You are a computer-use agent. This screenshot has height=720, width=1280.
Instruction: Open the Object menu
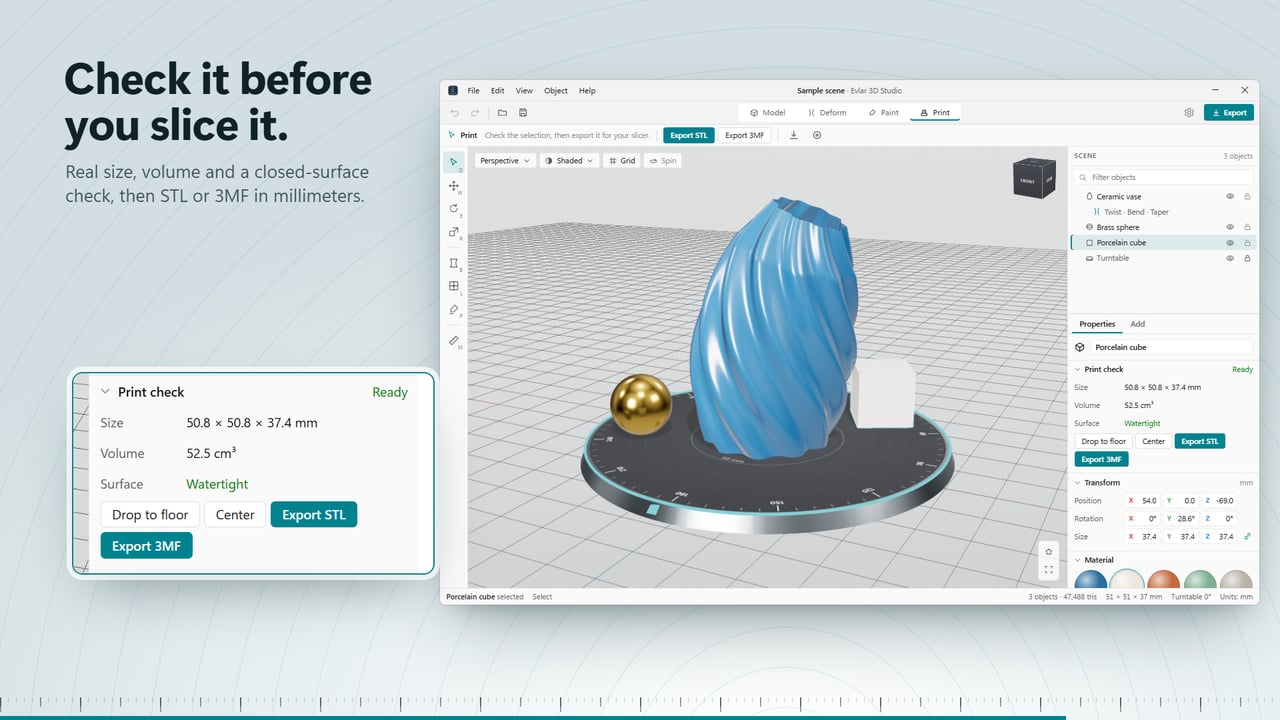coord(556,91)
